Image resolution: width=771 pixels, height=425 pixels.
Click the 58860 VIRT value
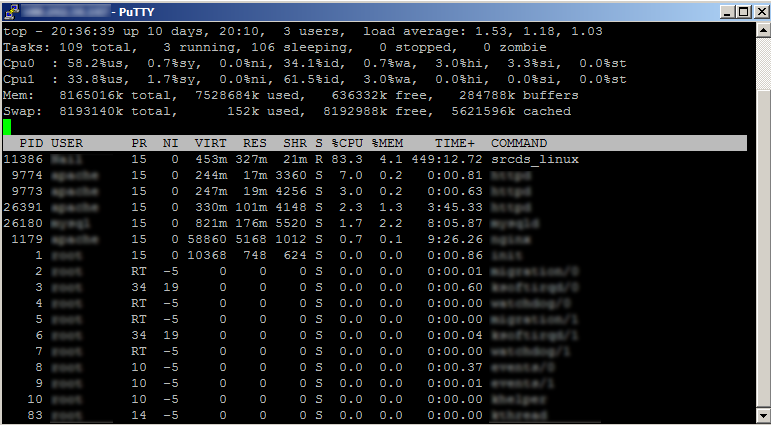[x=207, y=240]
